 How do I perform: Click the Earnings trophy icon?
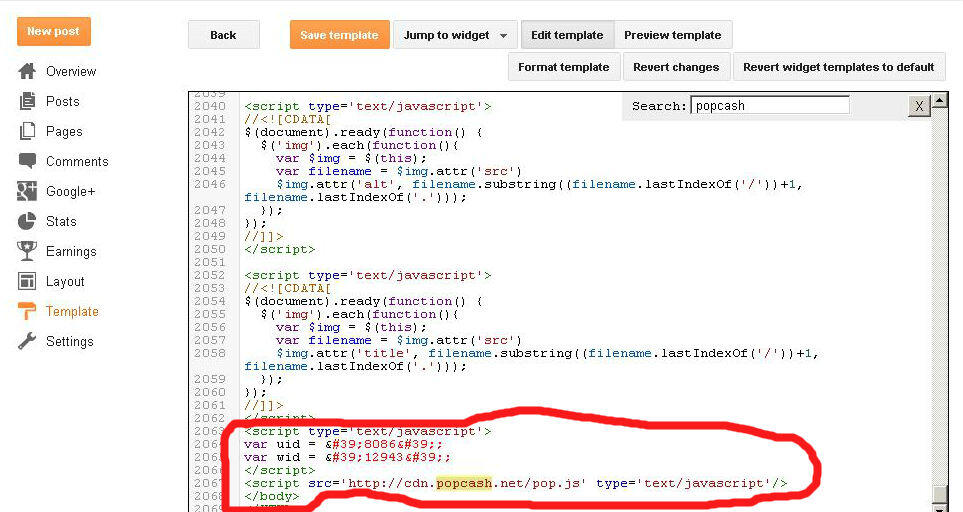click(x=27, y=251)
